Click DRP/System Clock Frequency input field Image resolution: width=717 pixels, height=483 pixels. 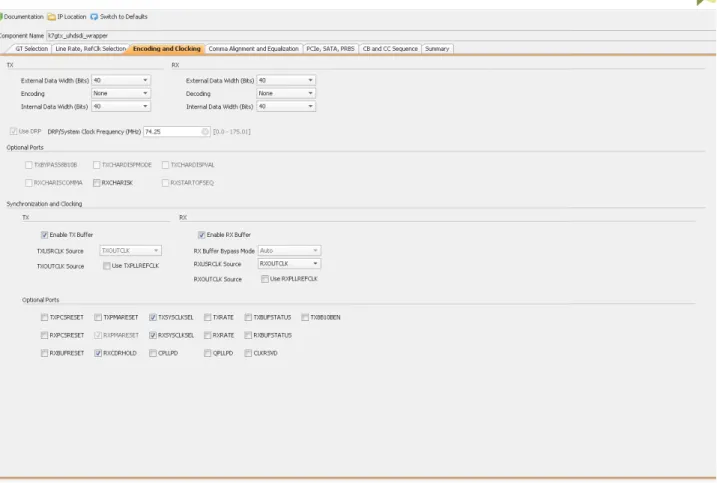pos(177,132)
